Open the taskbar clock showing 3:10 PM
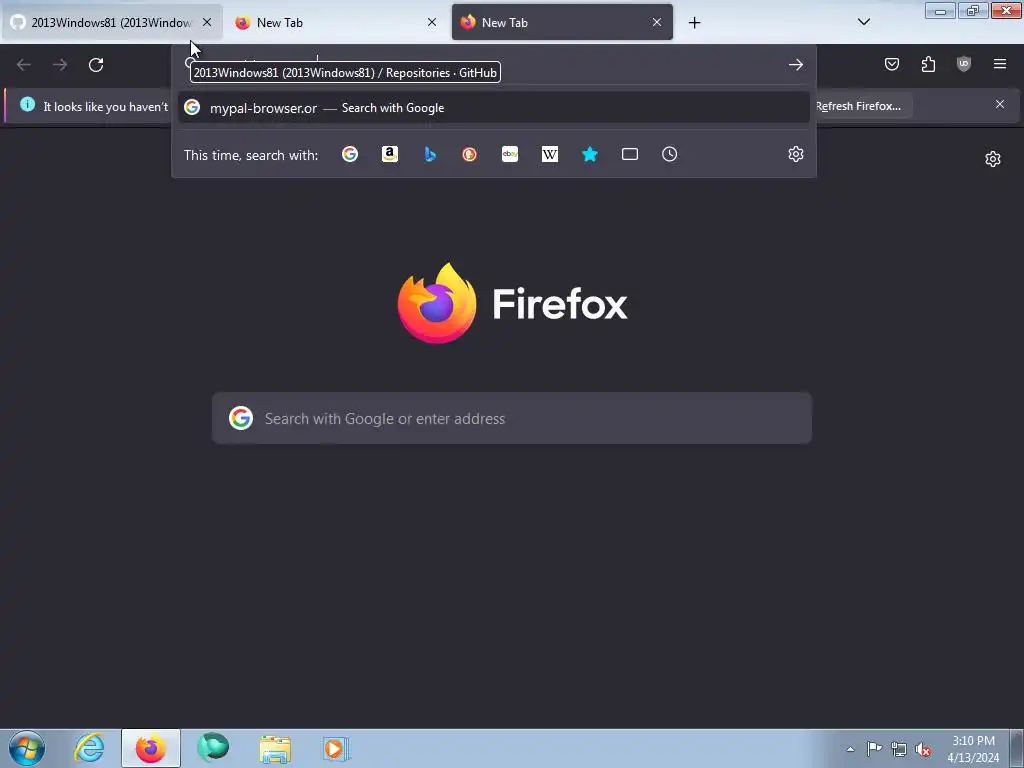 tap(973, 749)
